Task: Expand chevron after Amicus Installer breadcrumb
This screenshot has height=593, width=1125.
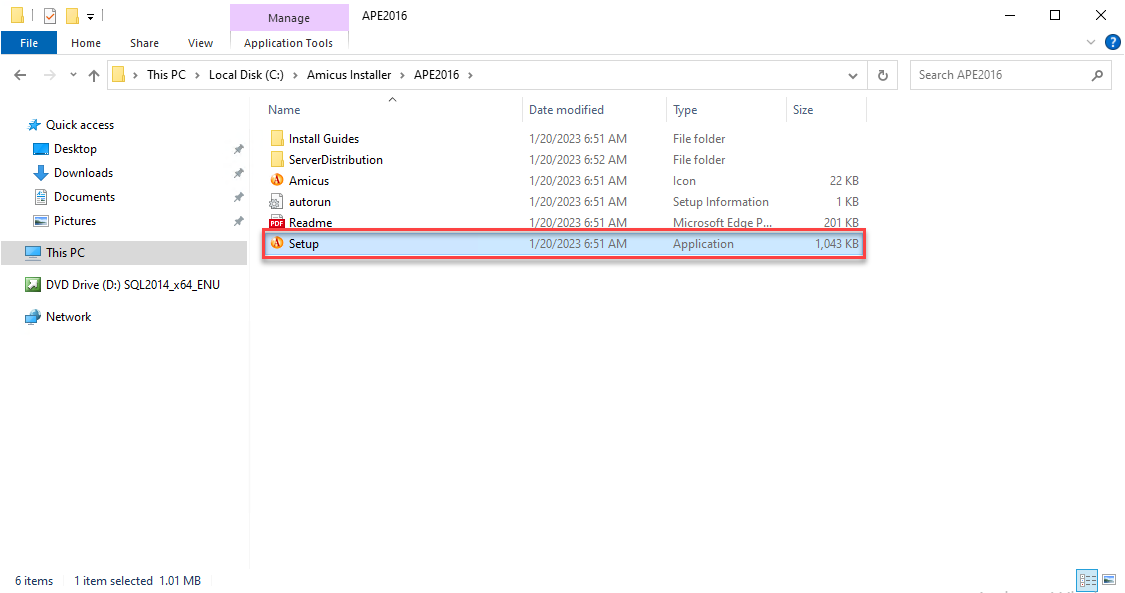Action: click(x=403, y=75)
